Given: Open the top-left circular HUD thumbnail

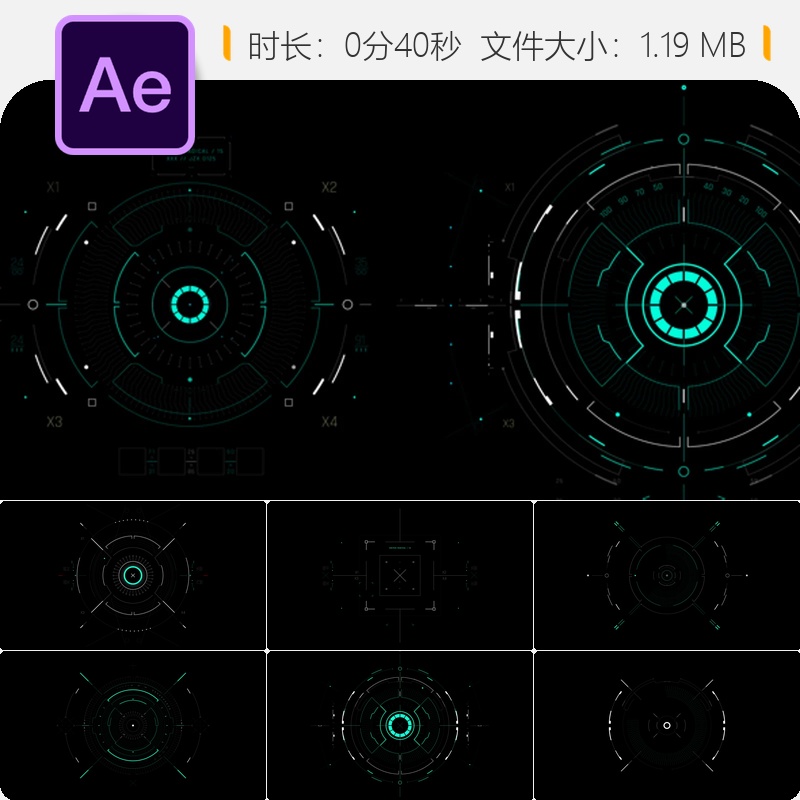Looking at the screenshot, I should click(133, 575).
